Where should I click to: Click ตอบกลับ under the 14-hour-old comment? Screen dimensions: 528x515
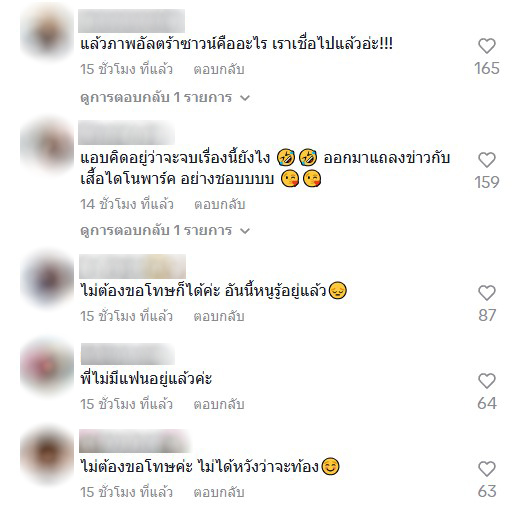(x=220, y=204)
